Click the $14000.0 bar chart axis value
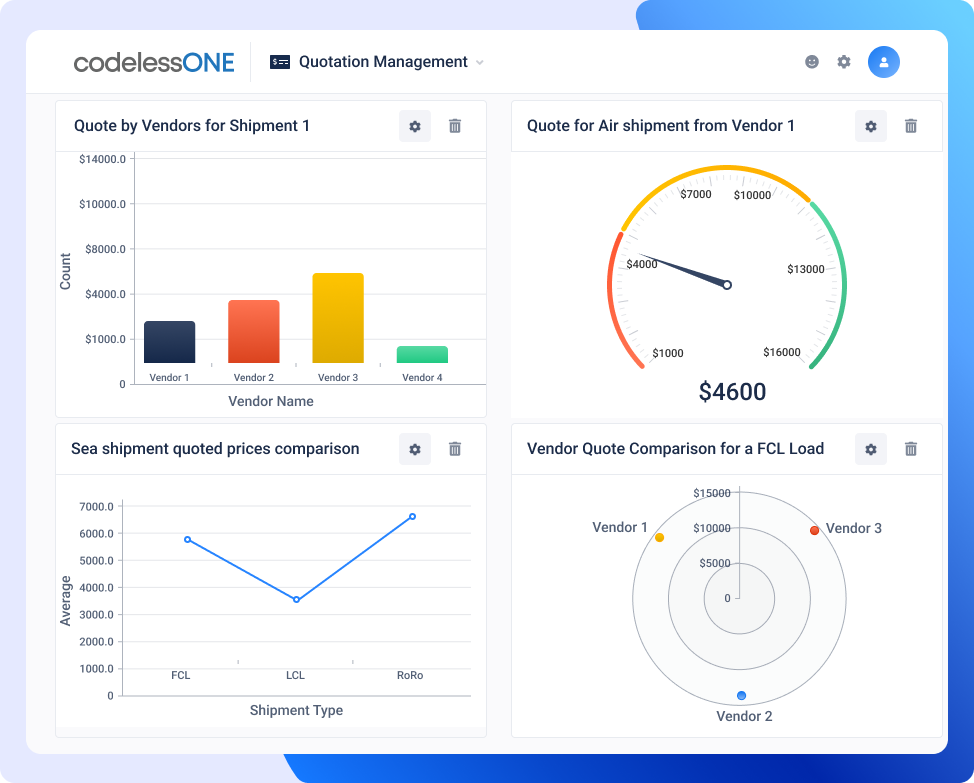The height and width of the screenshot is (783, 974). click(x=102, y=159)
